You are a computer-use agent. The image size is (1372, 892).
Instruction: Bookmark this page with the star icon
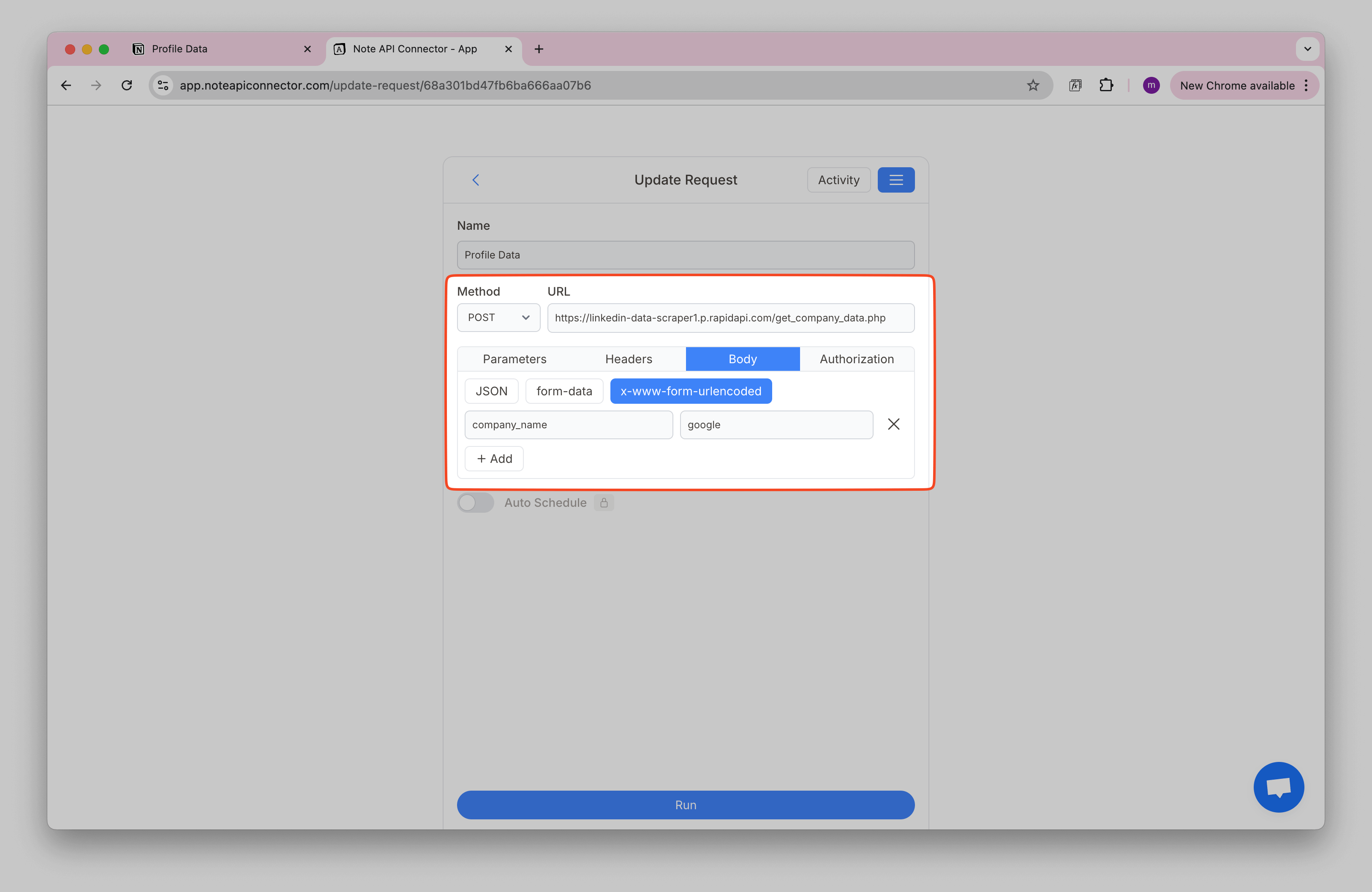pyautogui.click(x=1032, y=85)
